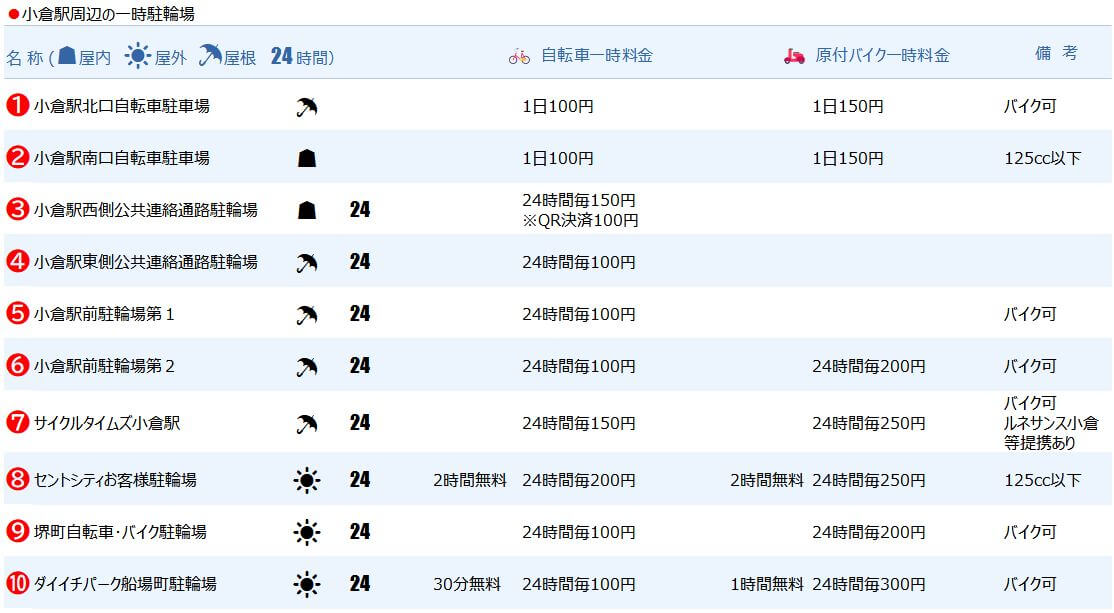Click the red number 7 marker icon
Image resolution: width=1114 pixels, height=613 pixels.
tap(17, 422)
